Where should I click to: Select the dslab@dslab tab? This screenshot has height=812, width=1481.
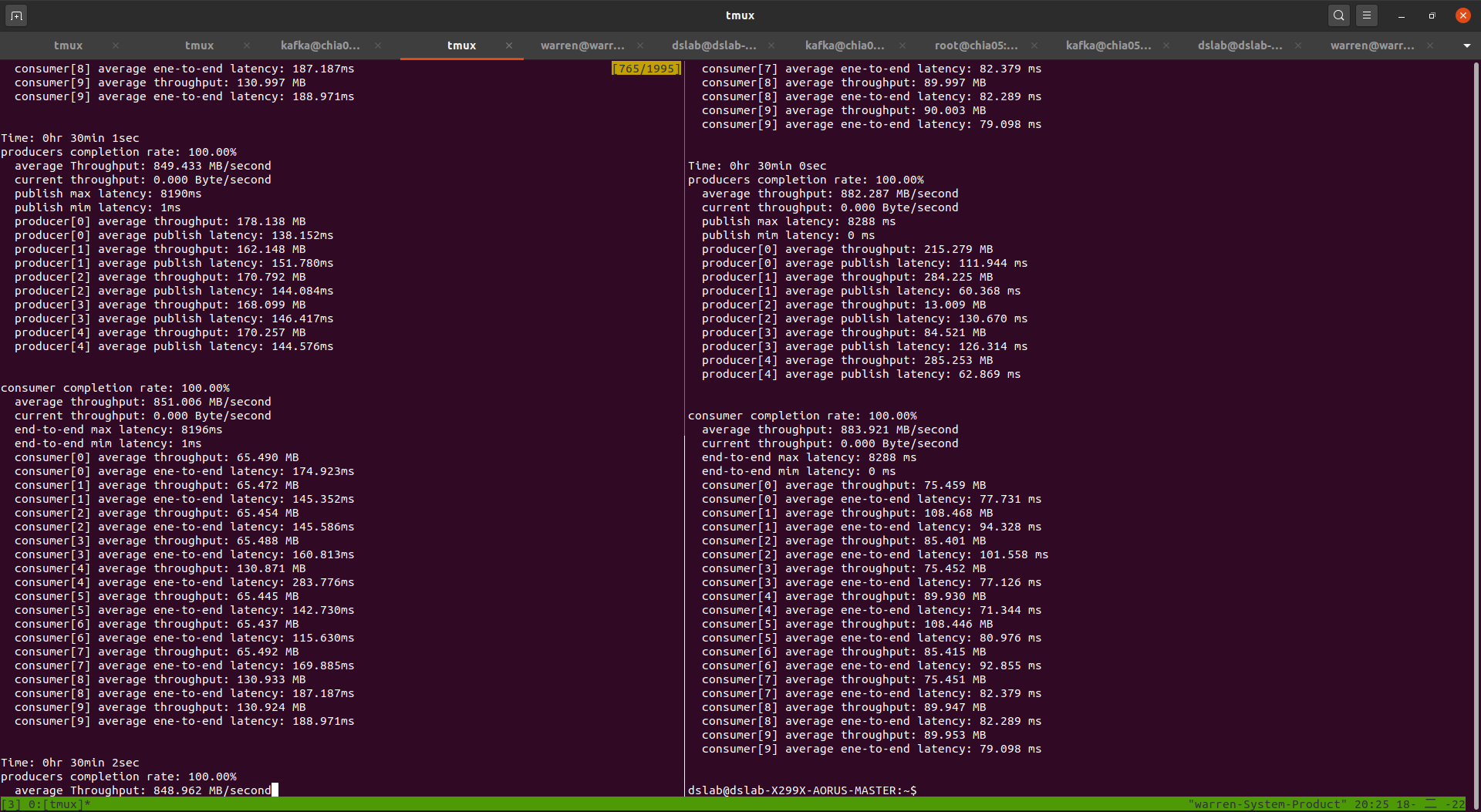point(713,45)
